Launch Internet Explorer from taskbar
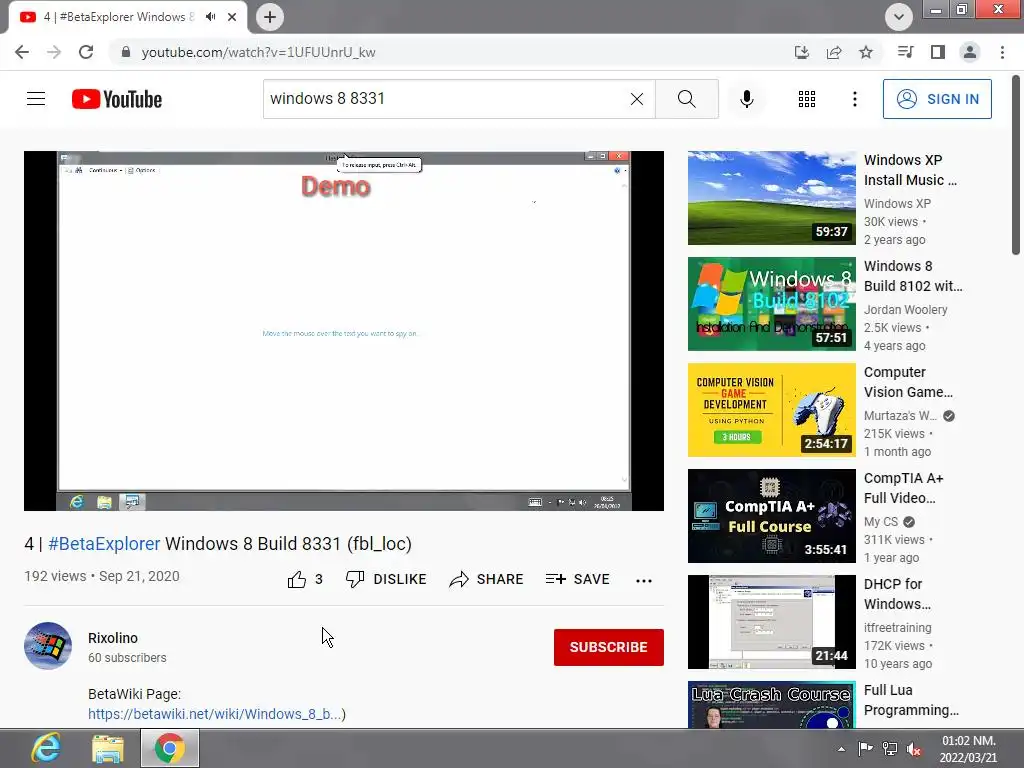The height and width of the screenshot is (768, 1024). point(46,748)
